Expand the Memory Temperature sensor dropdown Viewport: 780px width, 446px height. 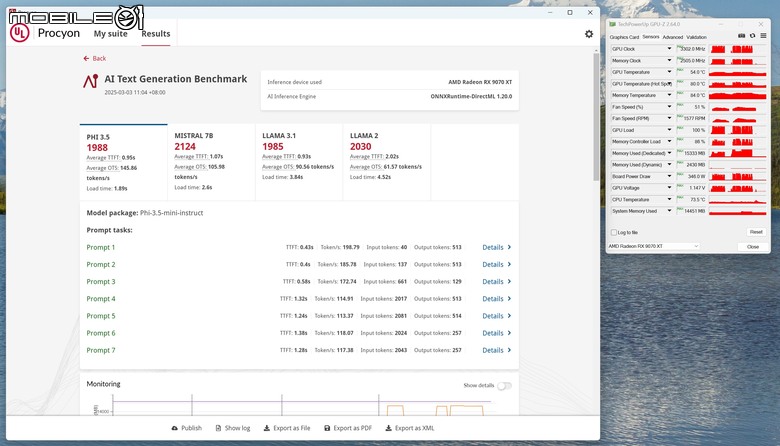coord(670,95)
